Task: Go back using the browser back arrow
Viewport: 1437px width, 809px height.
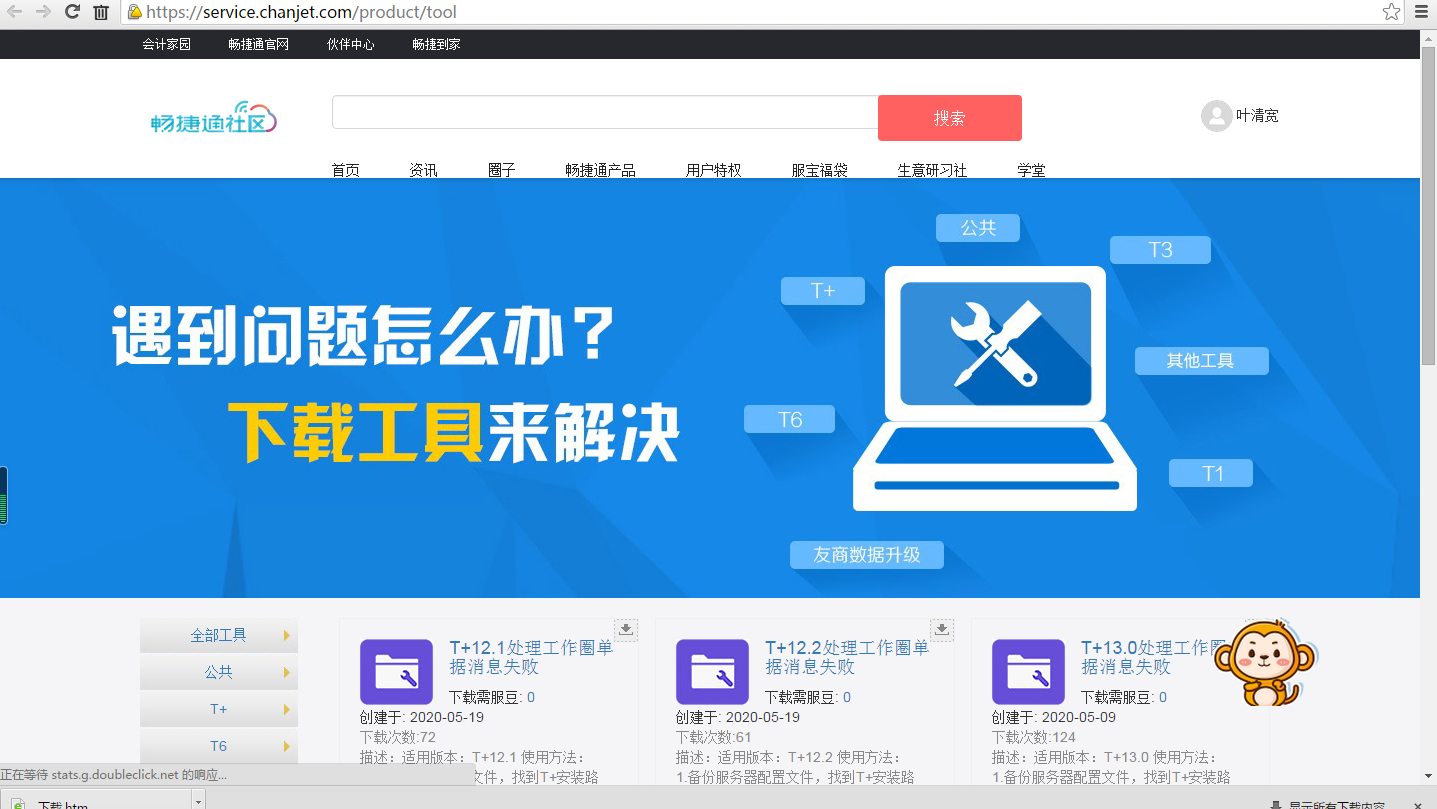Action: [14, 12]
